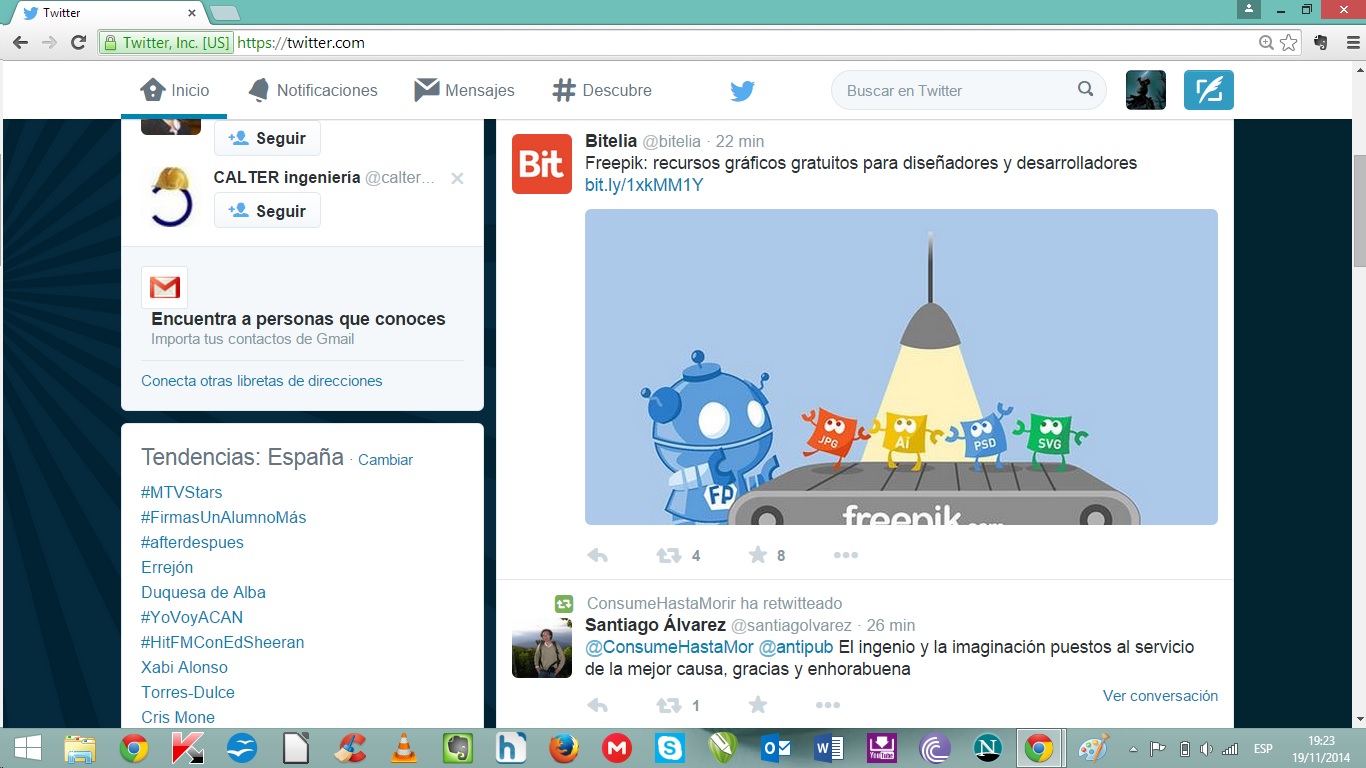This screenshot has height=768, width=1366.
Task: Open the Mensajes envelope icon
Action: [x=427, y=90]
